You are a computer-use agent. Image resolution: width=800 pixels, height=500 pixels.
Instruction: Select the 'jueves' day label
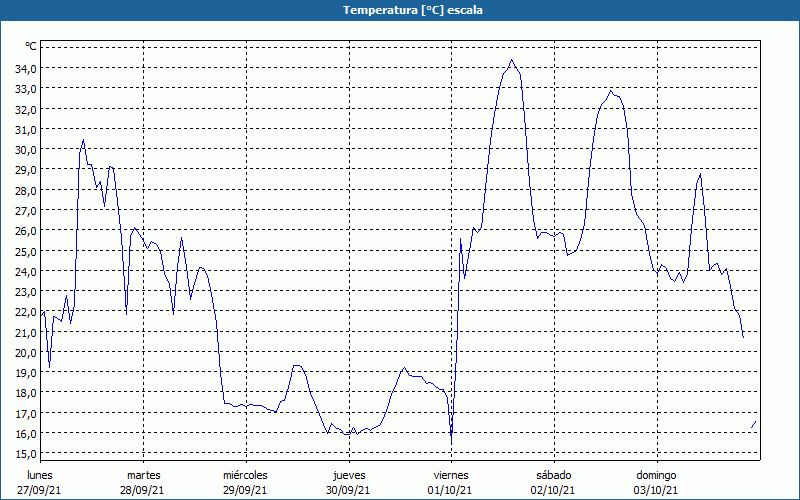click(349, 475)
